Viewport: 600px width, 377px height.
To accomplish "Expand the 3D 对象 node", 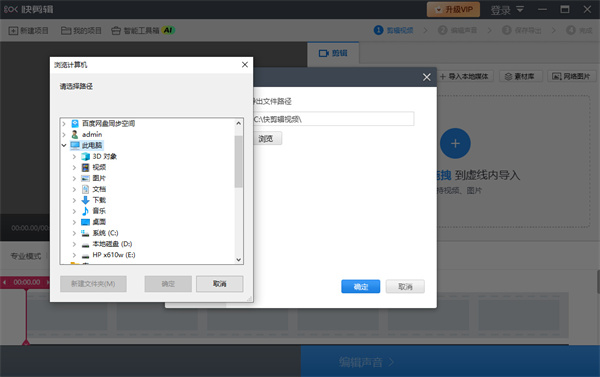I will 74,157.
